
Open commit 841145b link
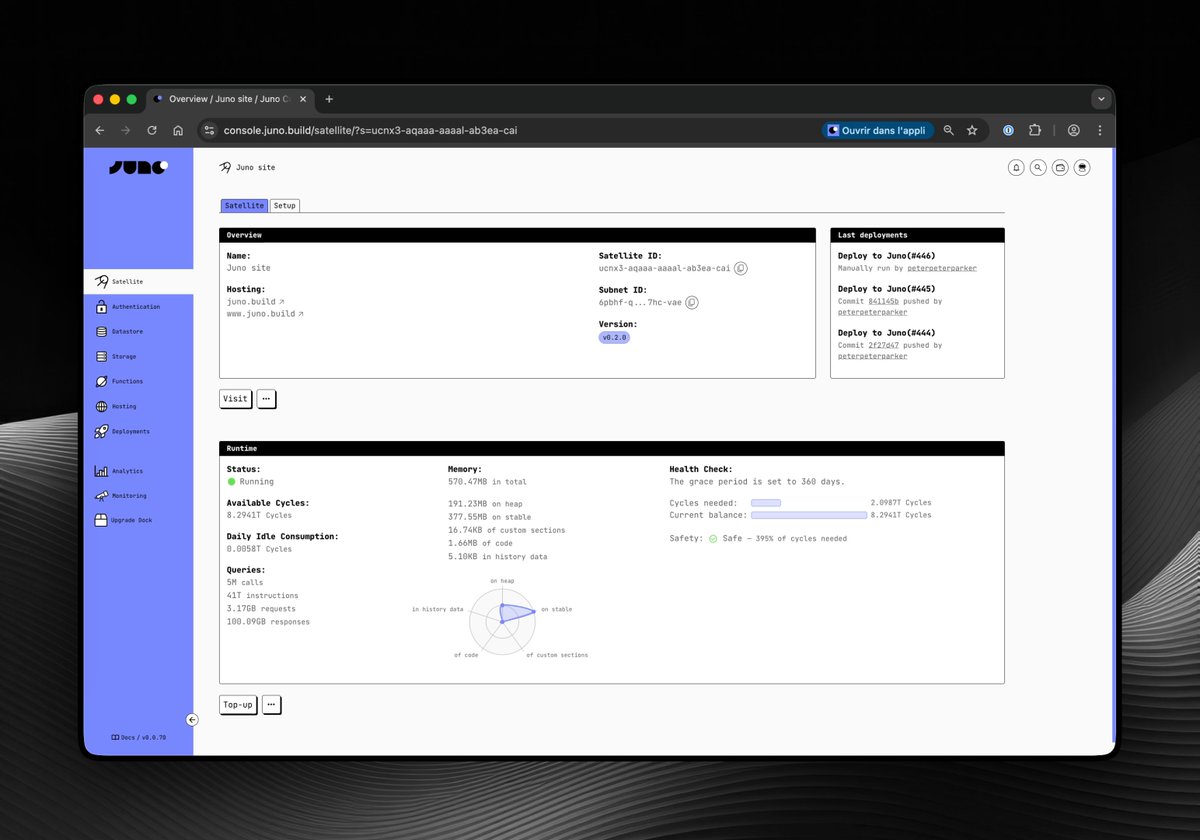click(883, 301)
